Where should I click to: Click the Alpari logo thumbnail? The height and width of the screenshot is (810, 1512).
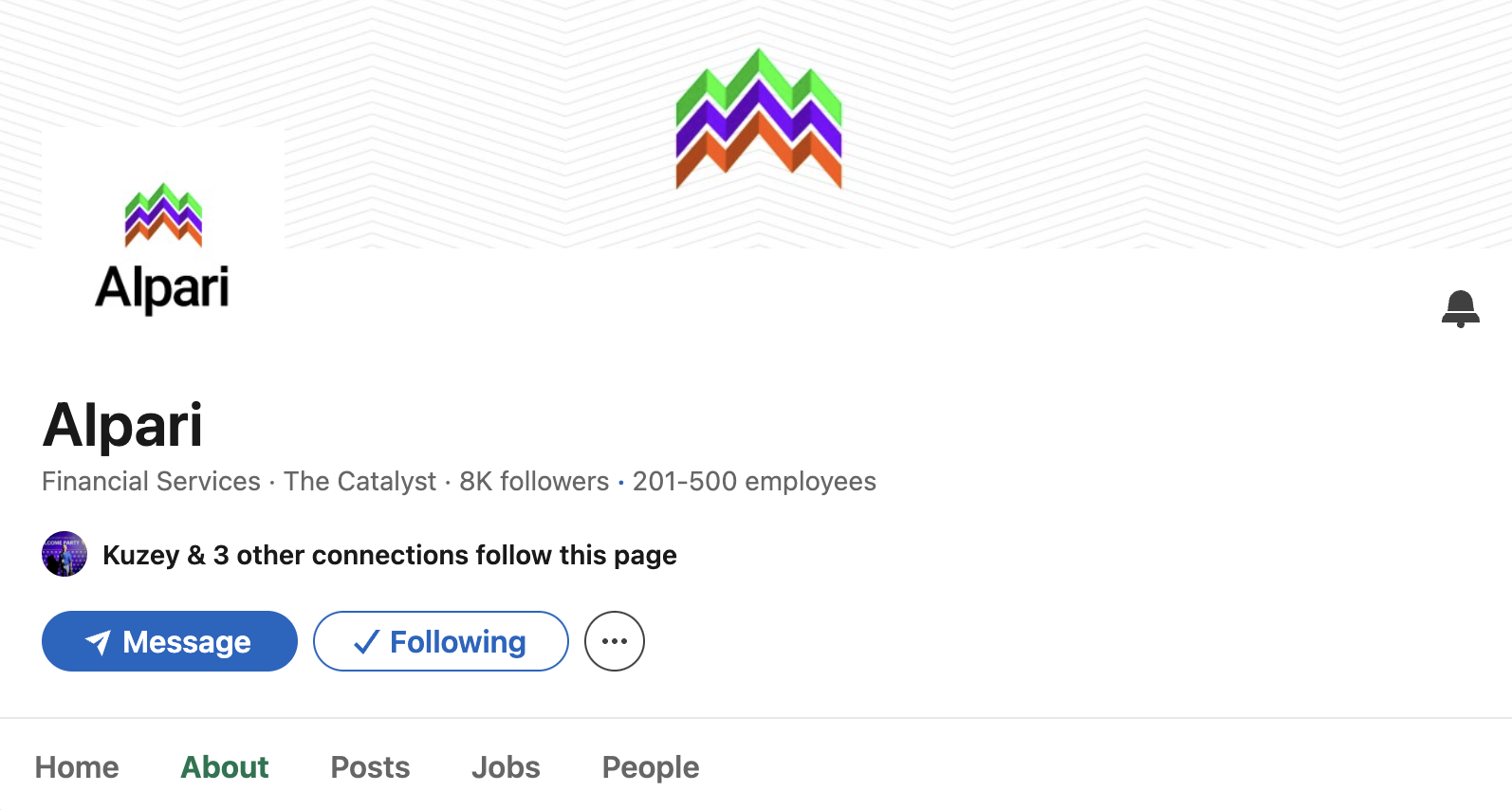pos(163,248)
